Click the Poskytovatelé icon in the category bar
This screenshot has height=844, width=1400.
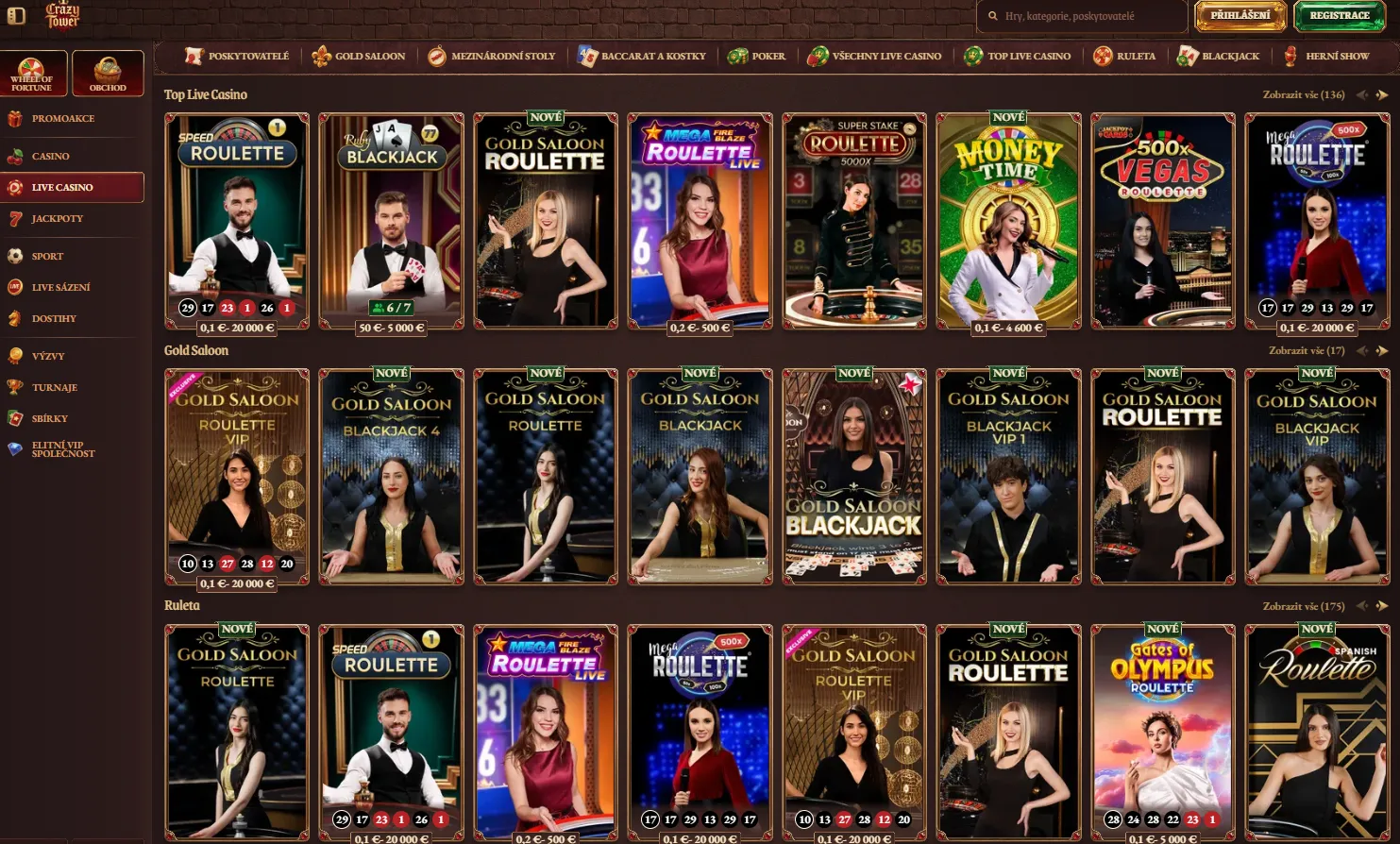tap(194, 56)
